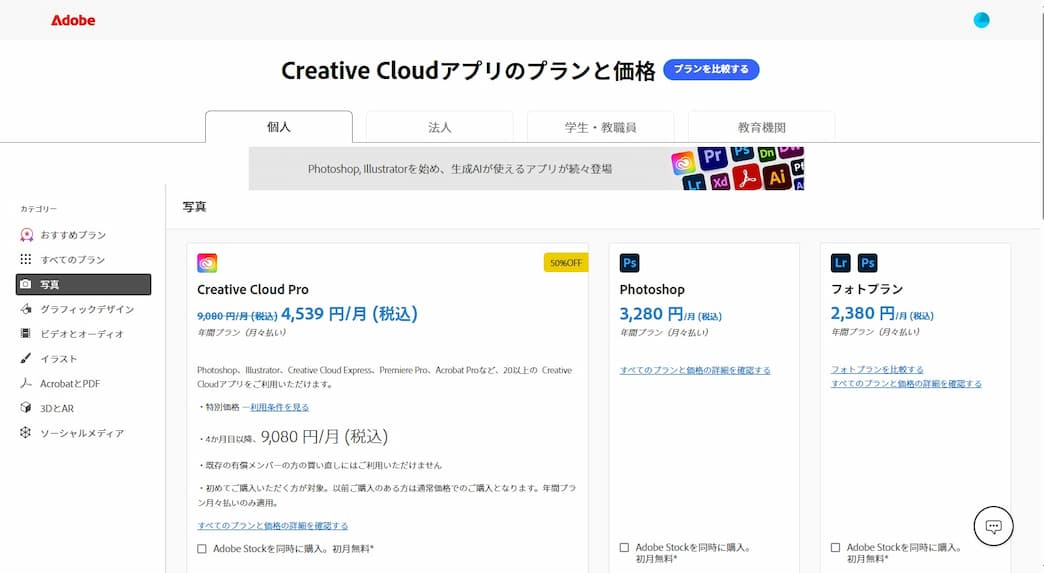Click the Ps icon on Photoshop card

tap(629, 263)
